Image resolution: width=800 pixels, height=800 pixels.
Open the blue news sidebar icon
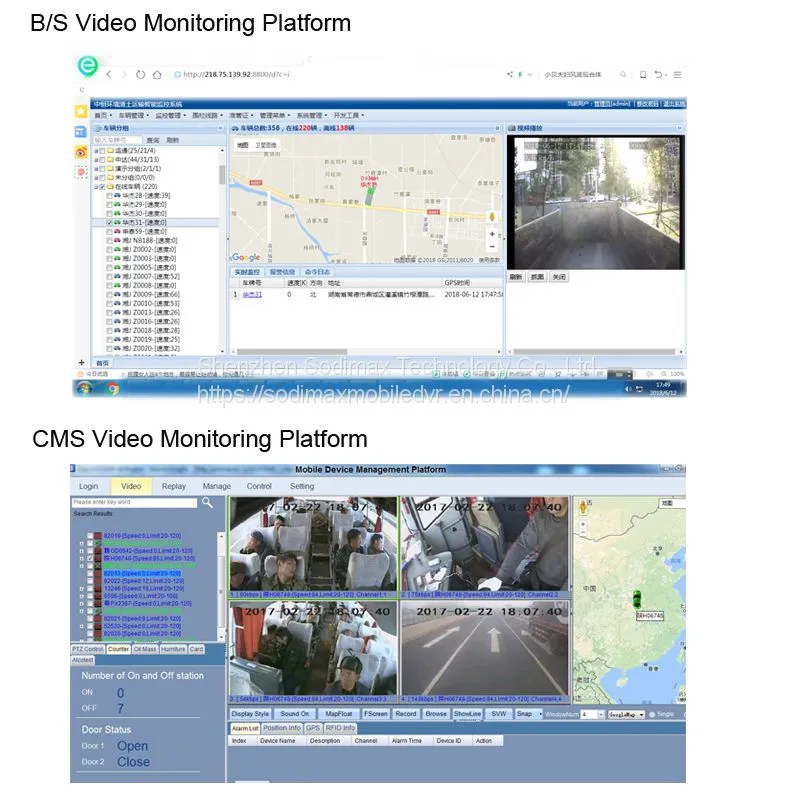81,132
